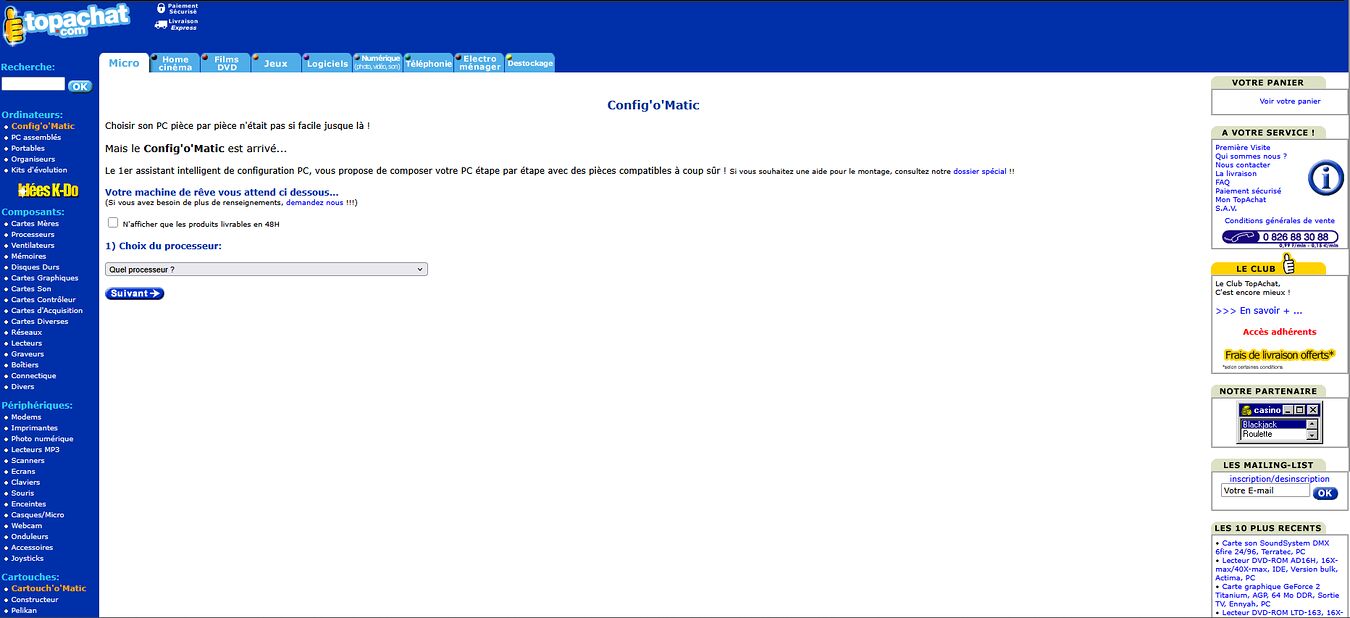
Task: Open the Home cinéma tab
Action: 175,63
